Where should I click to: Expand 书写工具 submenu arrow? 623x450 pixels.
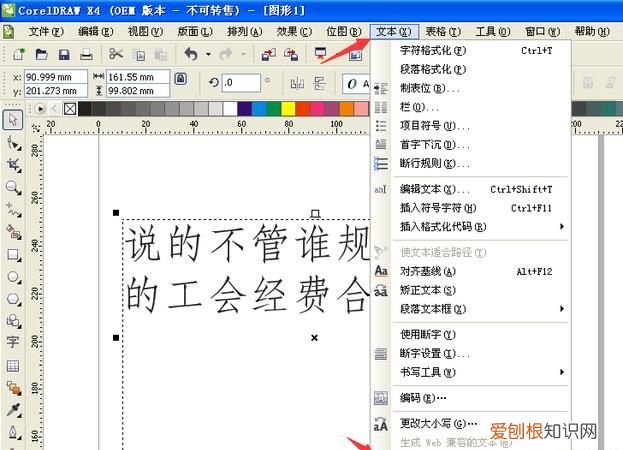562,372
